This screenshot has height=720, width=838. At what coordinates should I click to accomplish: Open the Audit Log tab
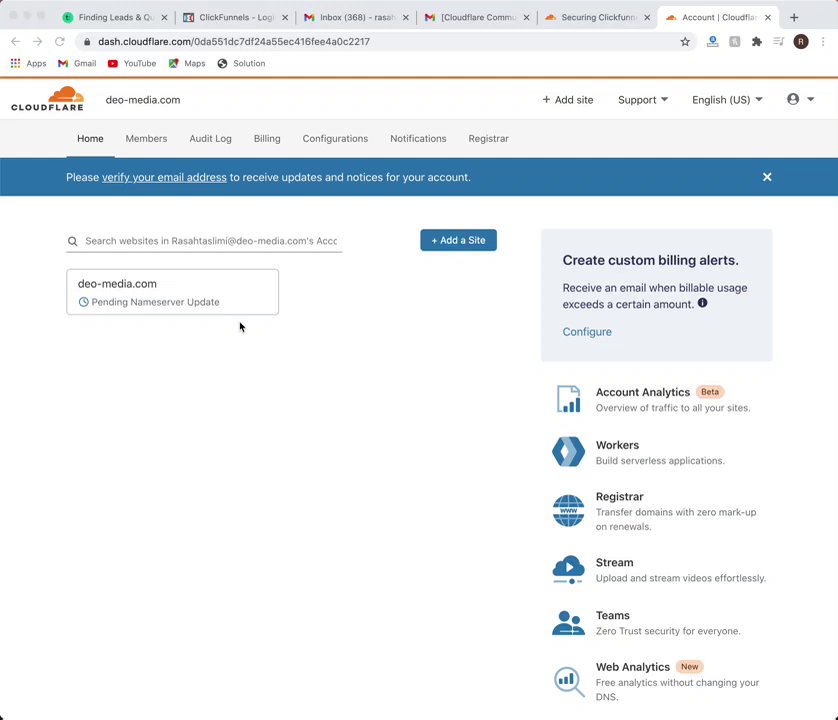pyautogui.click(x=211, y=138)
